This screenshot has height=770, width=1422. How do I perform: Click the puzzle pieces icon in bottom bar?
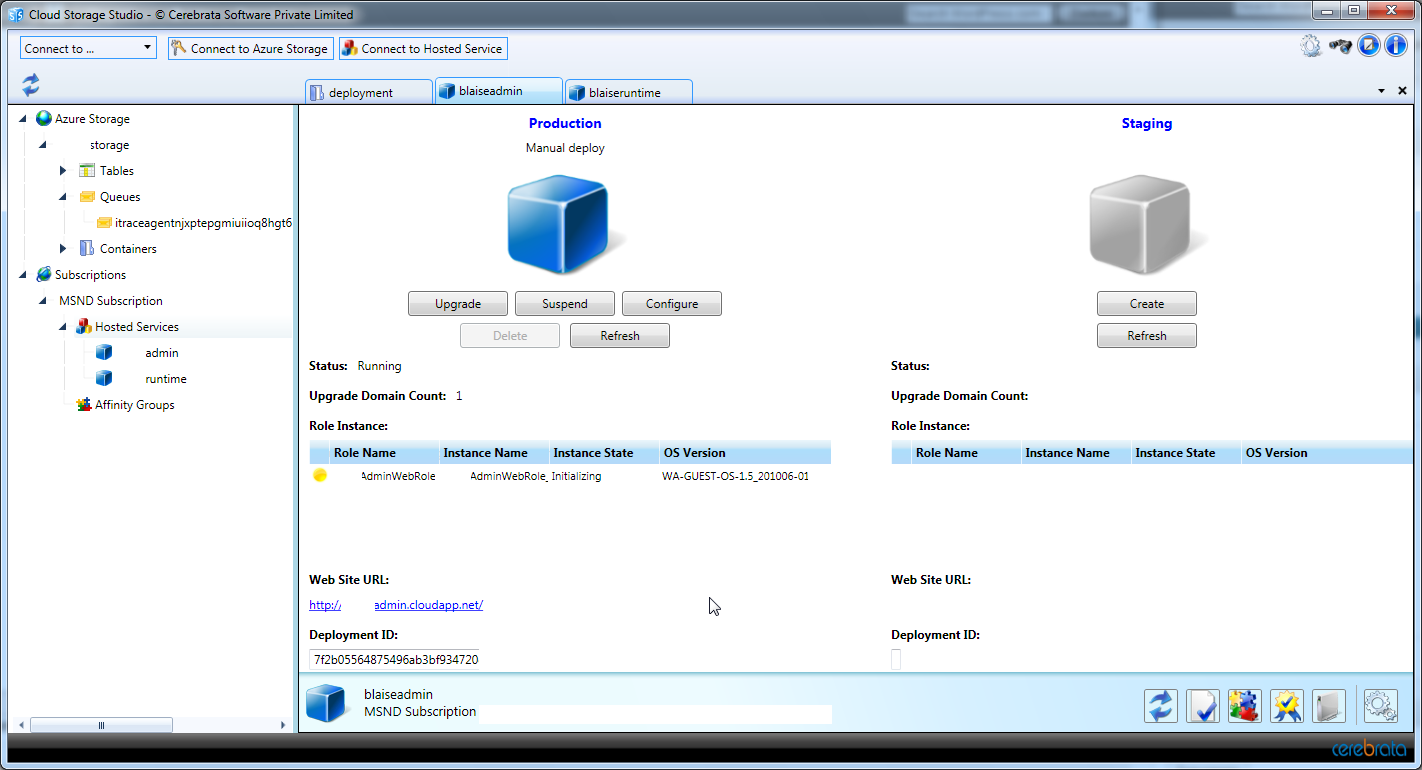click(1244, 706)
